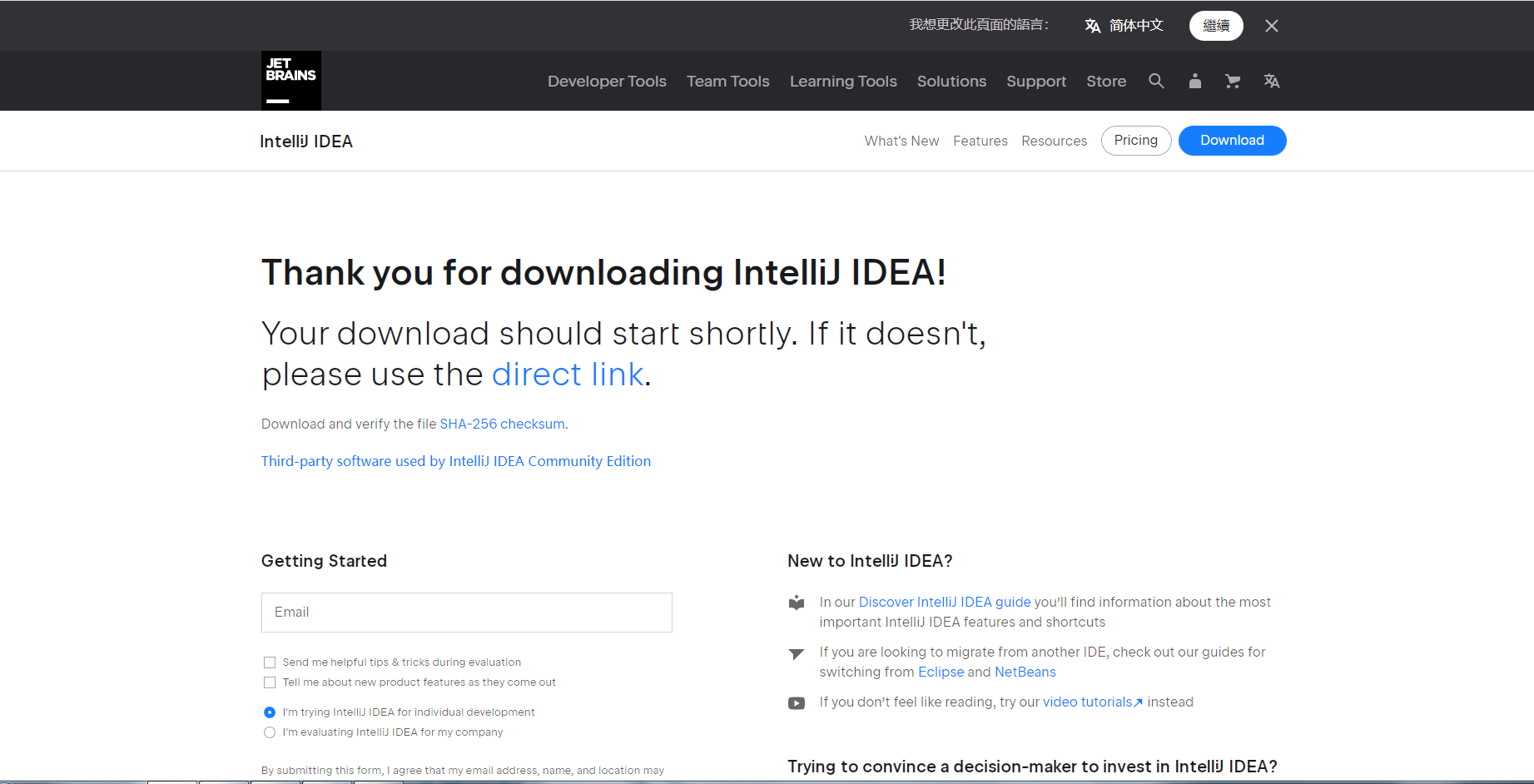Click the migrate arrow icon beside Eclipse text
Screen dimensions: 1534x784
[x=797, y=653]
